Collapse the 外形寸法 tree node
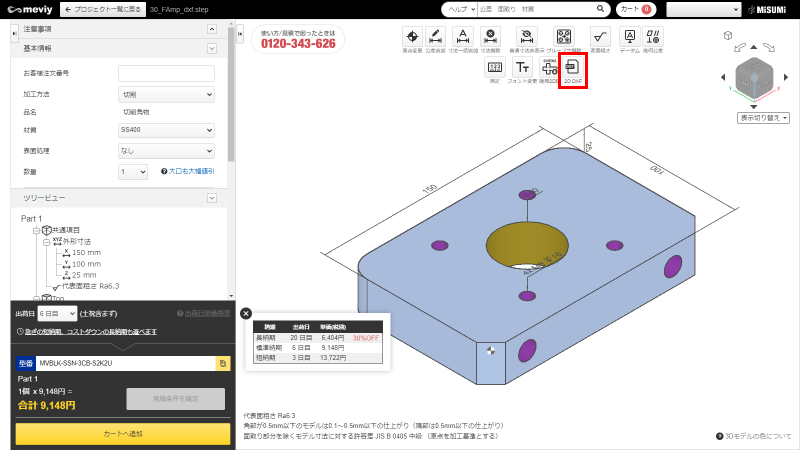 click(x=46, y=242)
